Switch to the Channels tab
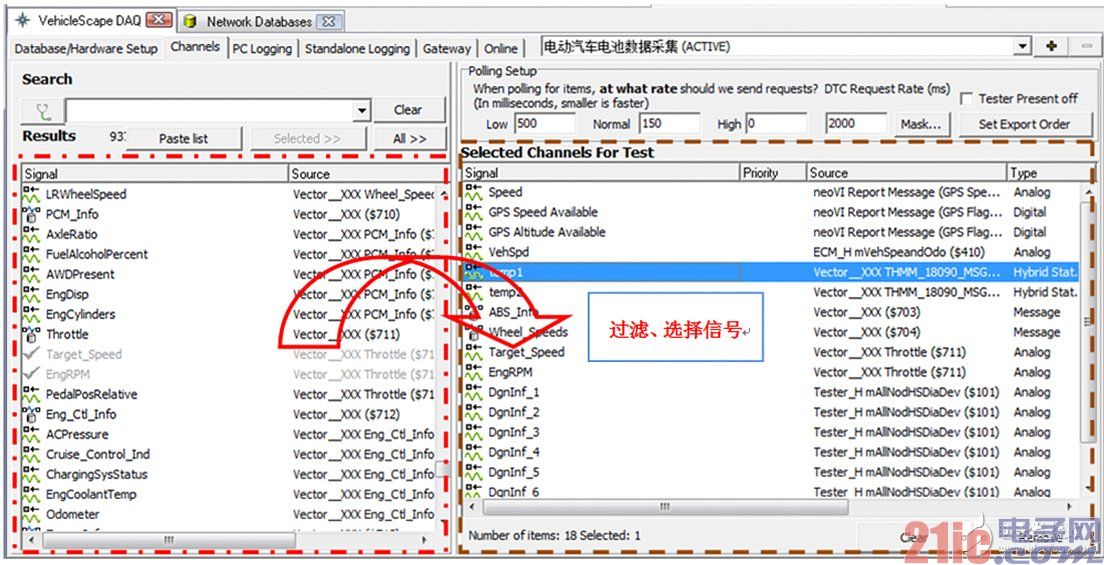 (x=195, y=46)
